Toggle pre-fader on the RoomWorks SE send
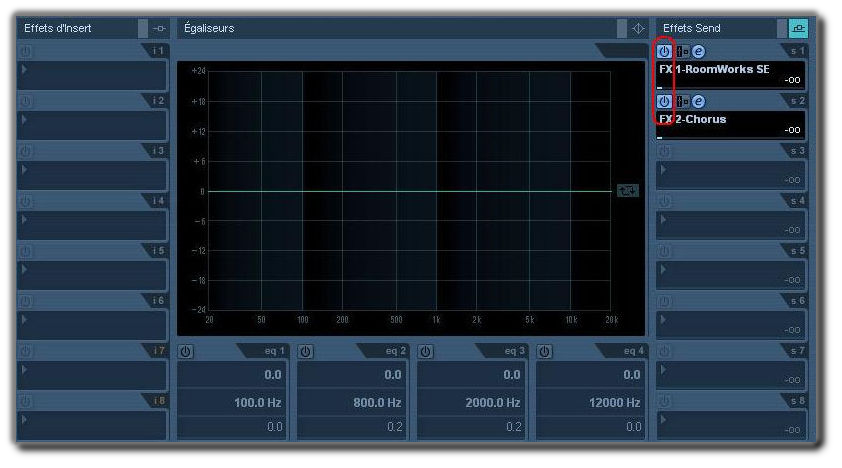 684,51
